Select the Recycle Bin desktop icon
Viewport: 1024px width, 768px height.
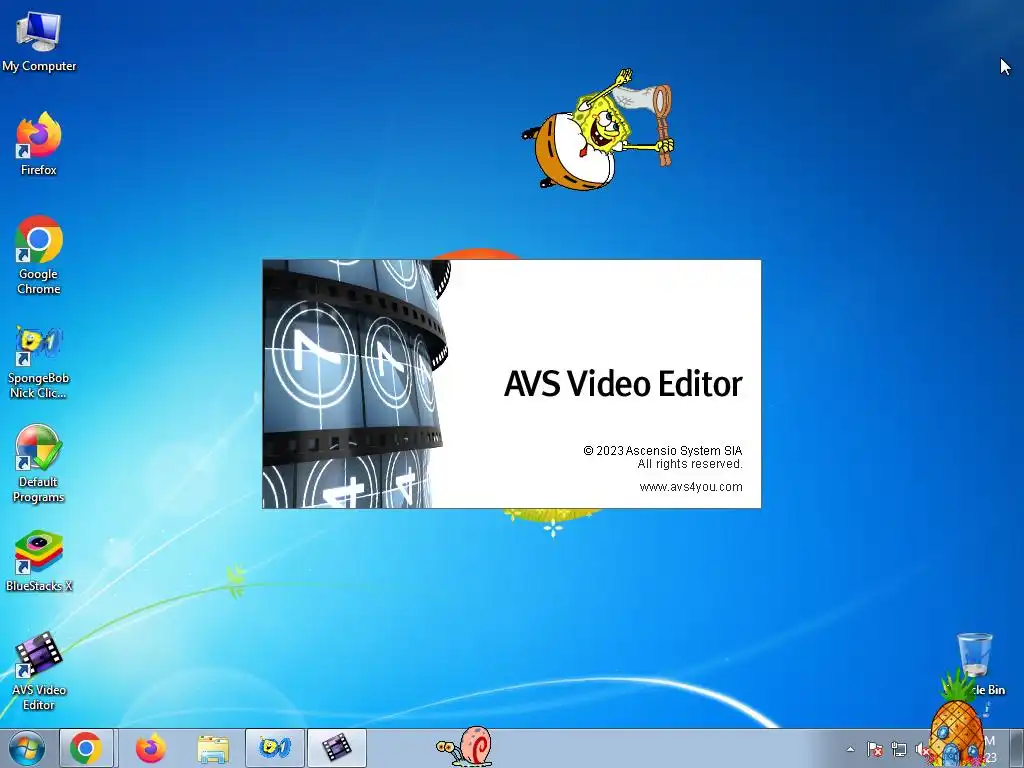point(976,663)
